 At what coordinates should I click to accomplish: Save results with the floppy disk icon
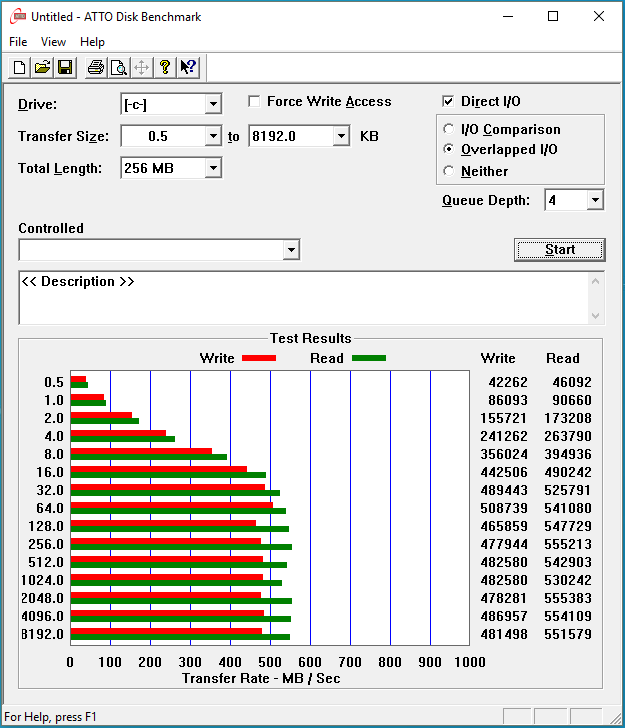(x=65, y=68)
